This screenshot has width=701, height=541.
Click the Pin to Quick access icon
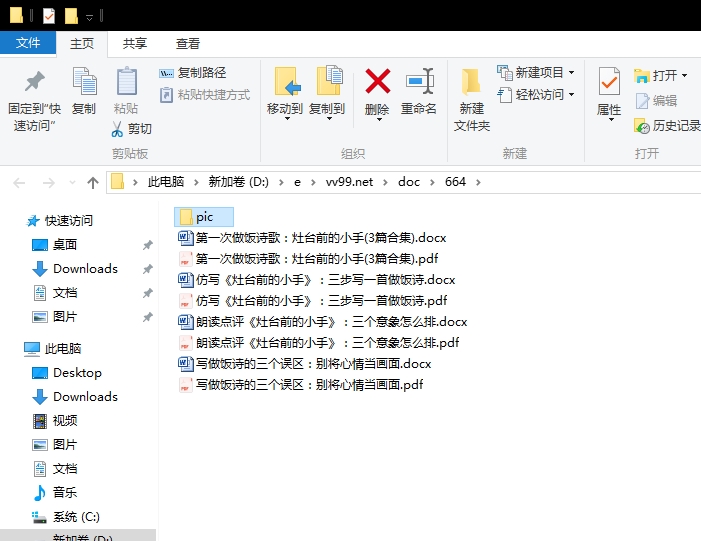(x=34, y=82)
